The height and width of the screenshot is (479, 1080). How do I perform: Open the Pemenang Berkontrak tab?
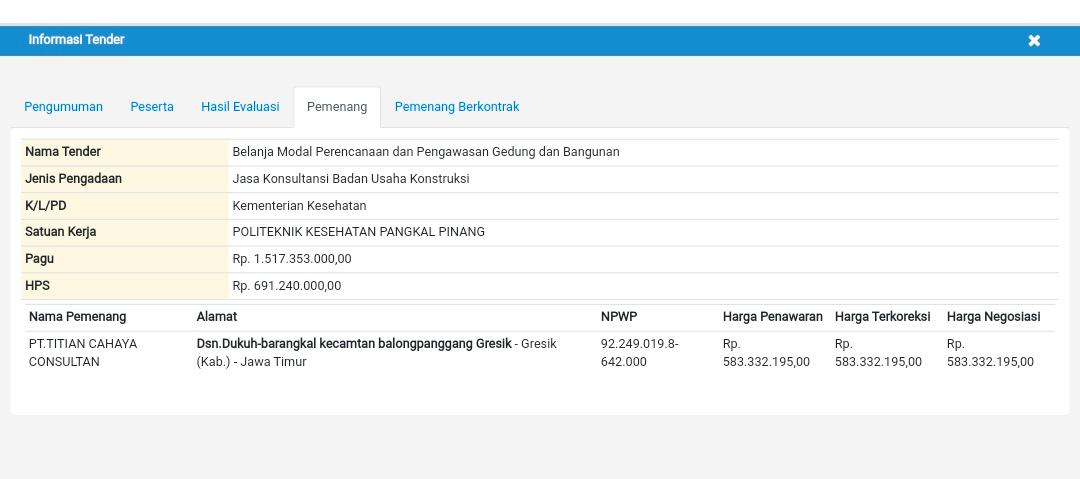[x=457, y=107]
